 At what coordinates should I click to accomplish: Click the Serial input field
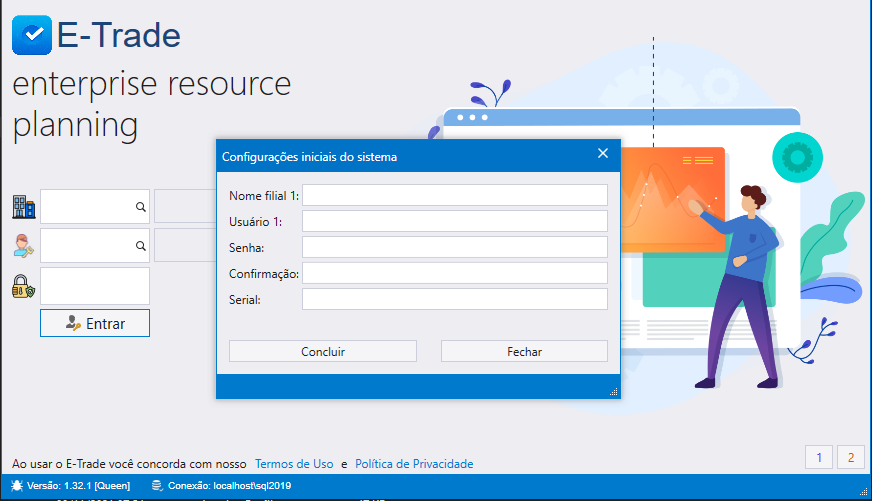coord(455,299)
